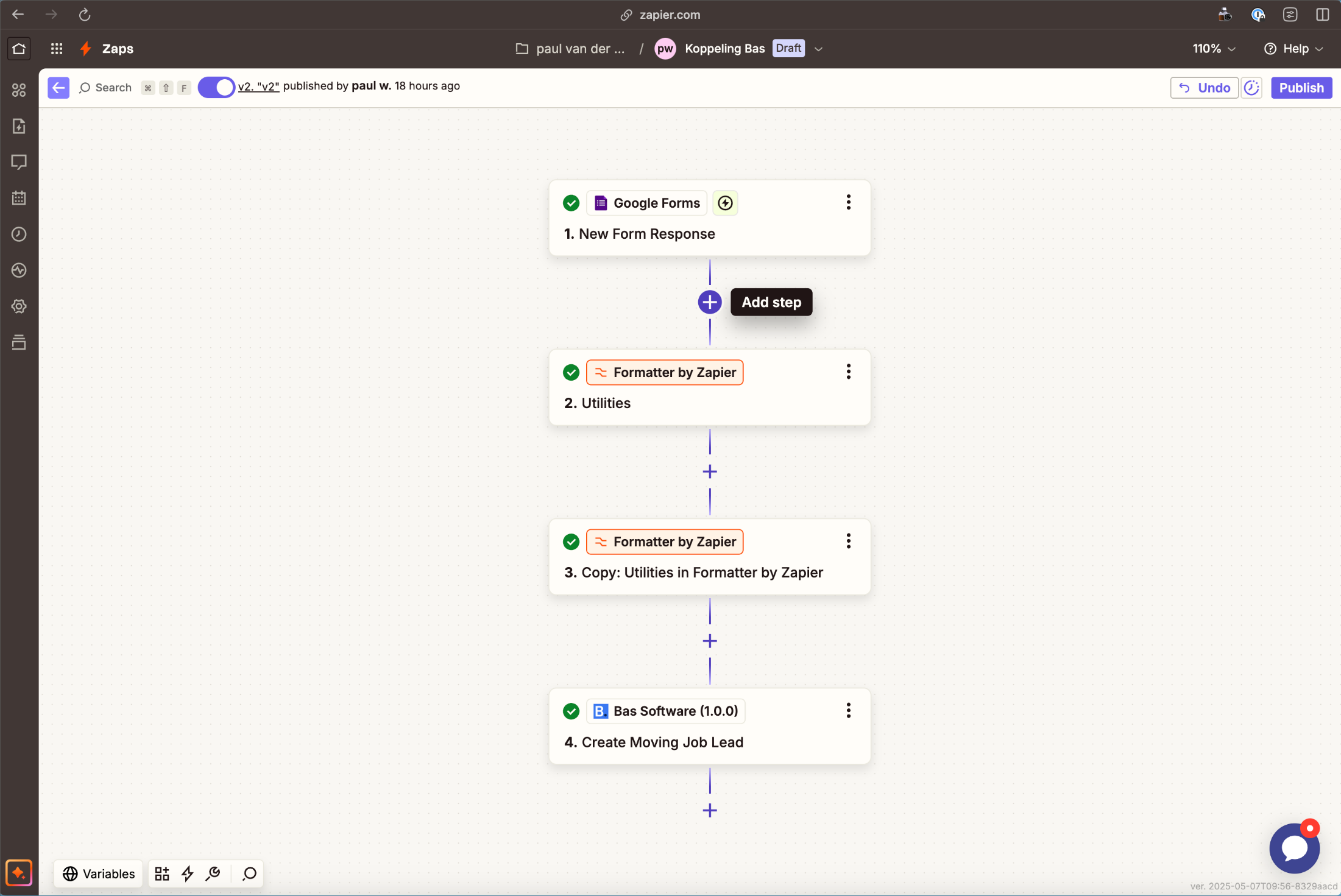Click the Zapier home icon
Image resolution: width=1341 pixels, height=896 pixels.
[19, 49]
